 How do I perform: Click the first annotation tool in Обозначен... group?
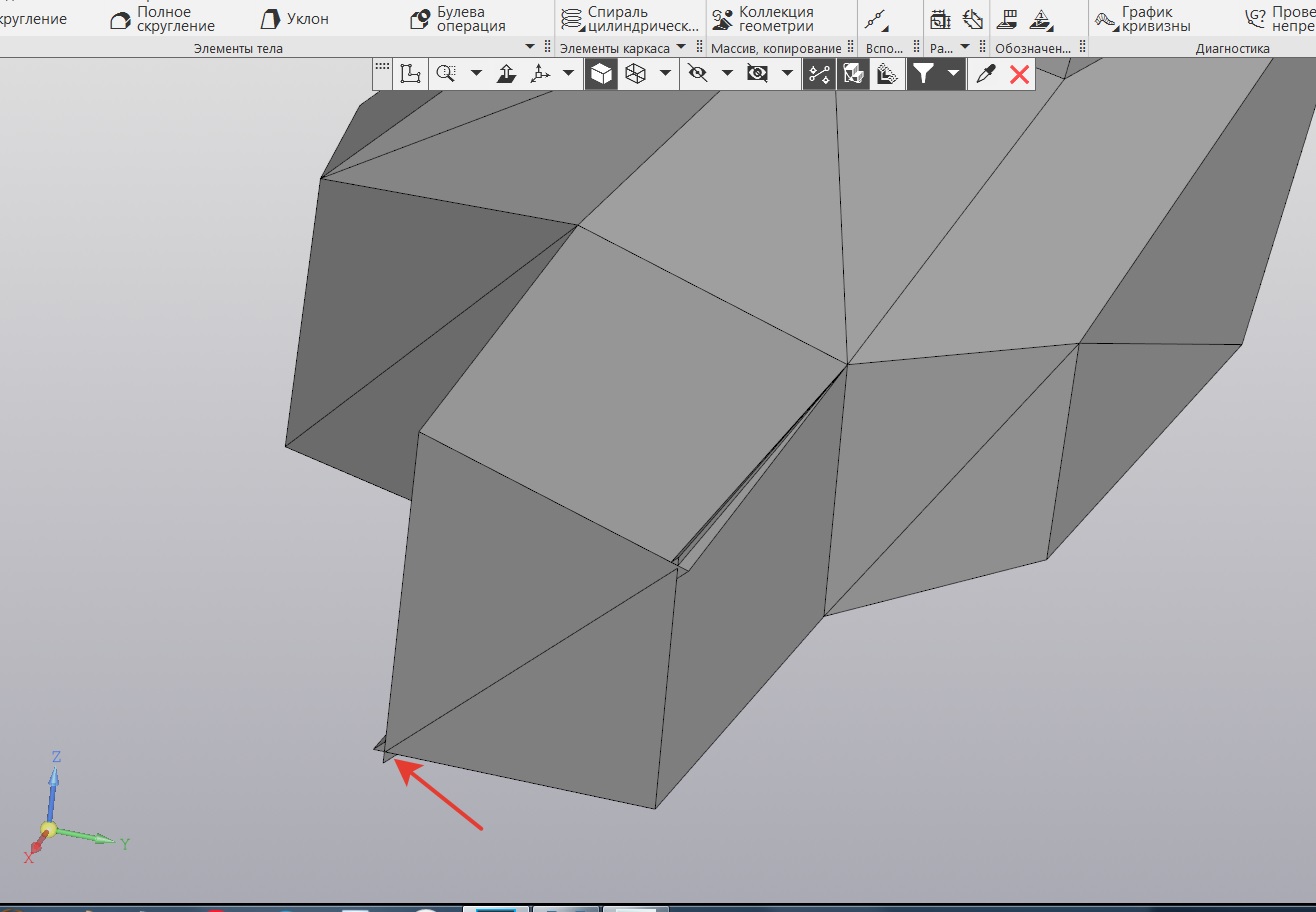[x=1009, y=19]
